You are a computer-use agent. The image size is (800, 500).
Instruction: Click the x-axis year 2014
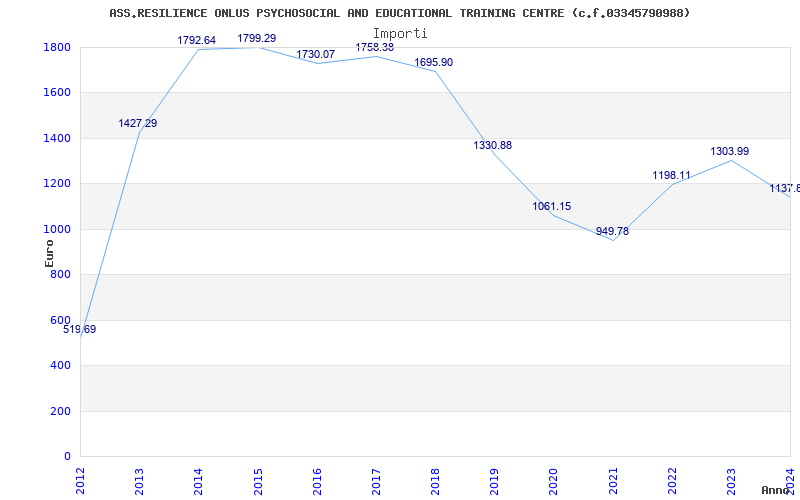198,481
